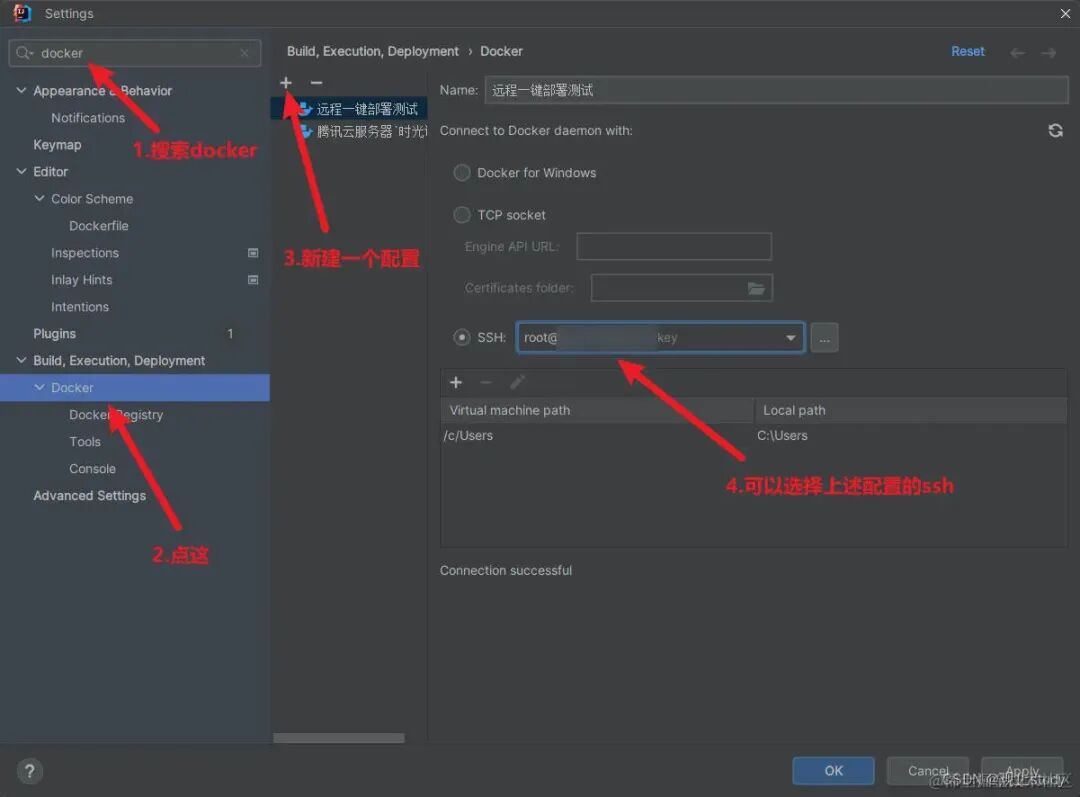The width and height of the screenshot is (1080, 797).
Task: Click Virtual machine path column header
Action: (x=597, y=411)
